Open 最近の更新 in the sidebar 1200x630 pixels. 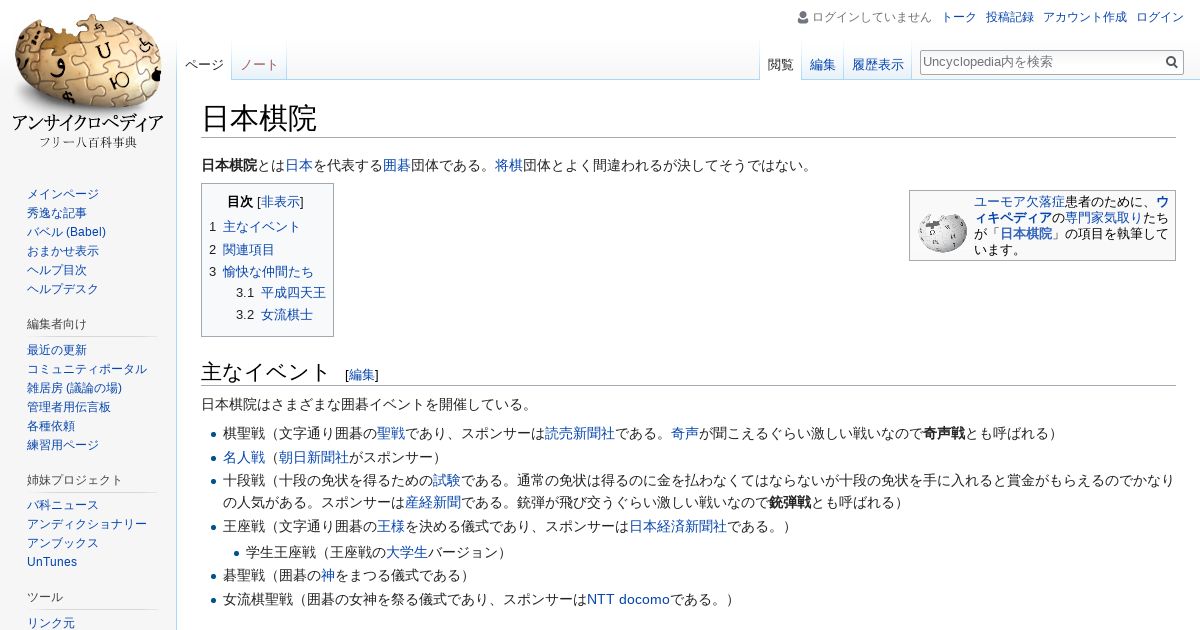tap(57, 350)
